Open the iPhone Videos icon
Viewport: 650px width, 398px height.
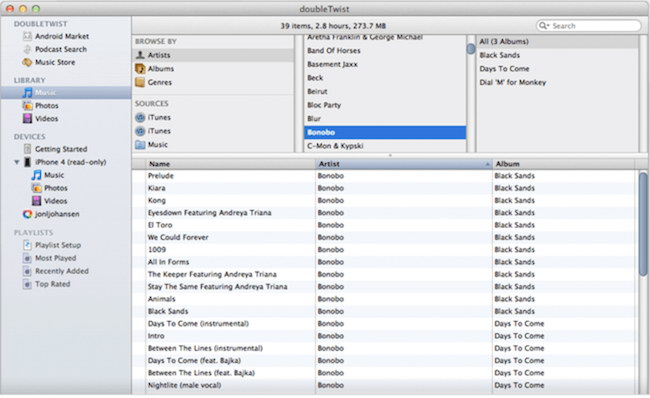pyautogui.click(x=36, y=201)
